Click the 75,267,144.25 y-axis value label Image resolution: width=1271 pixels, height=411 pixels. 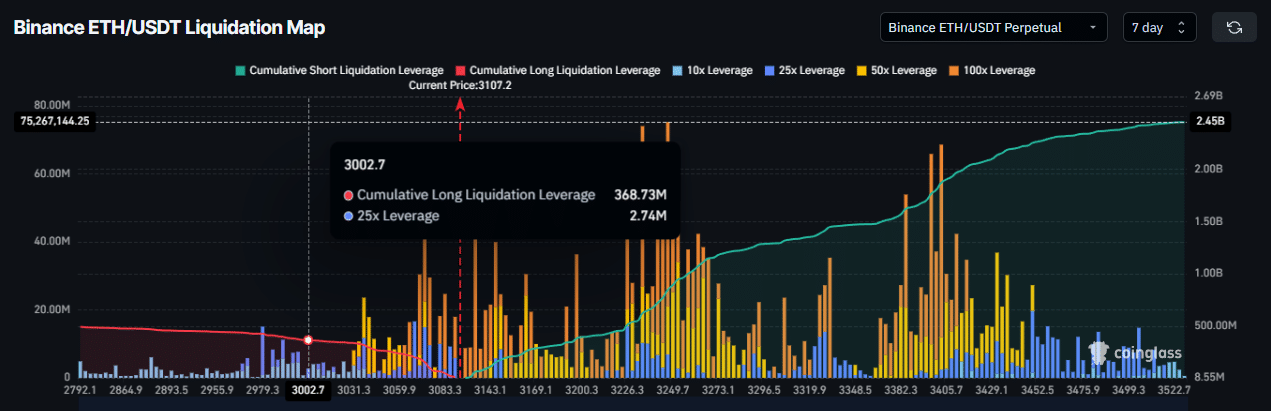pyautogui.click(x=53, y=121)
